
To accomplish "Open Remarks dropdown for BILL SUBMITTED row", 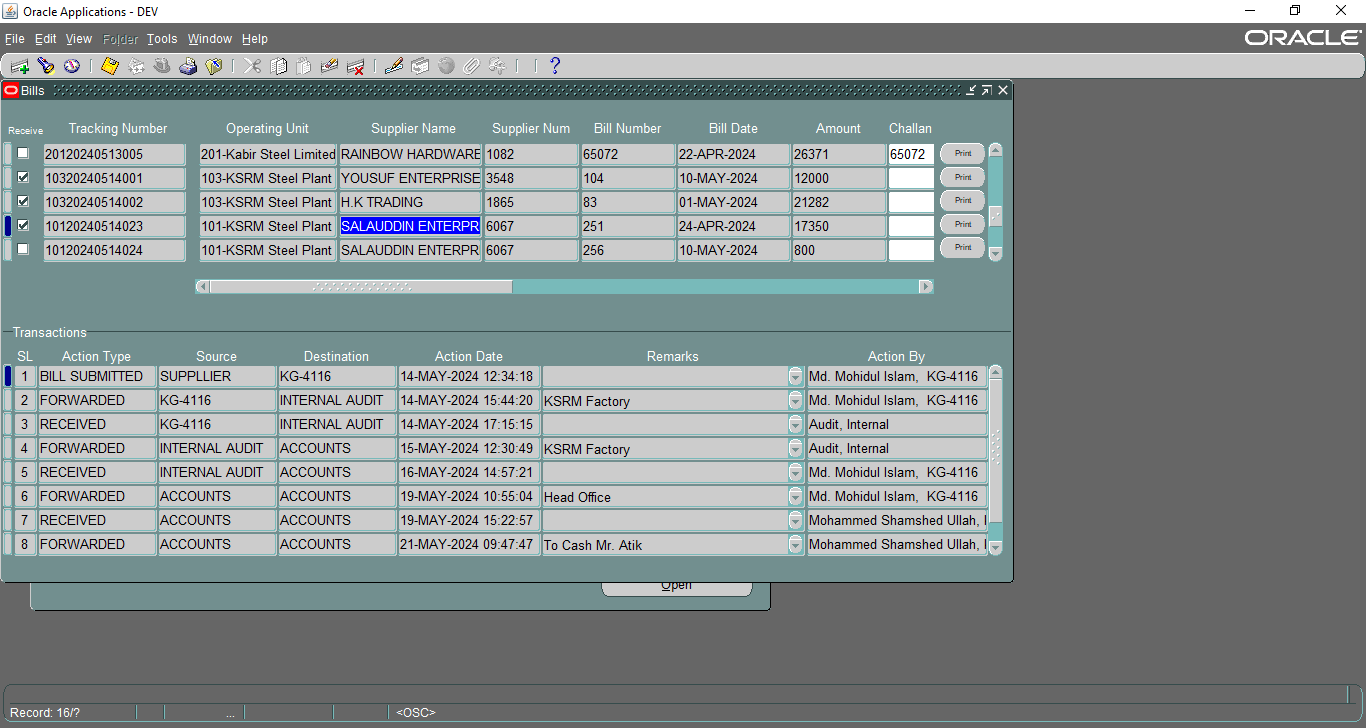I will (796, 376).
